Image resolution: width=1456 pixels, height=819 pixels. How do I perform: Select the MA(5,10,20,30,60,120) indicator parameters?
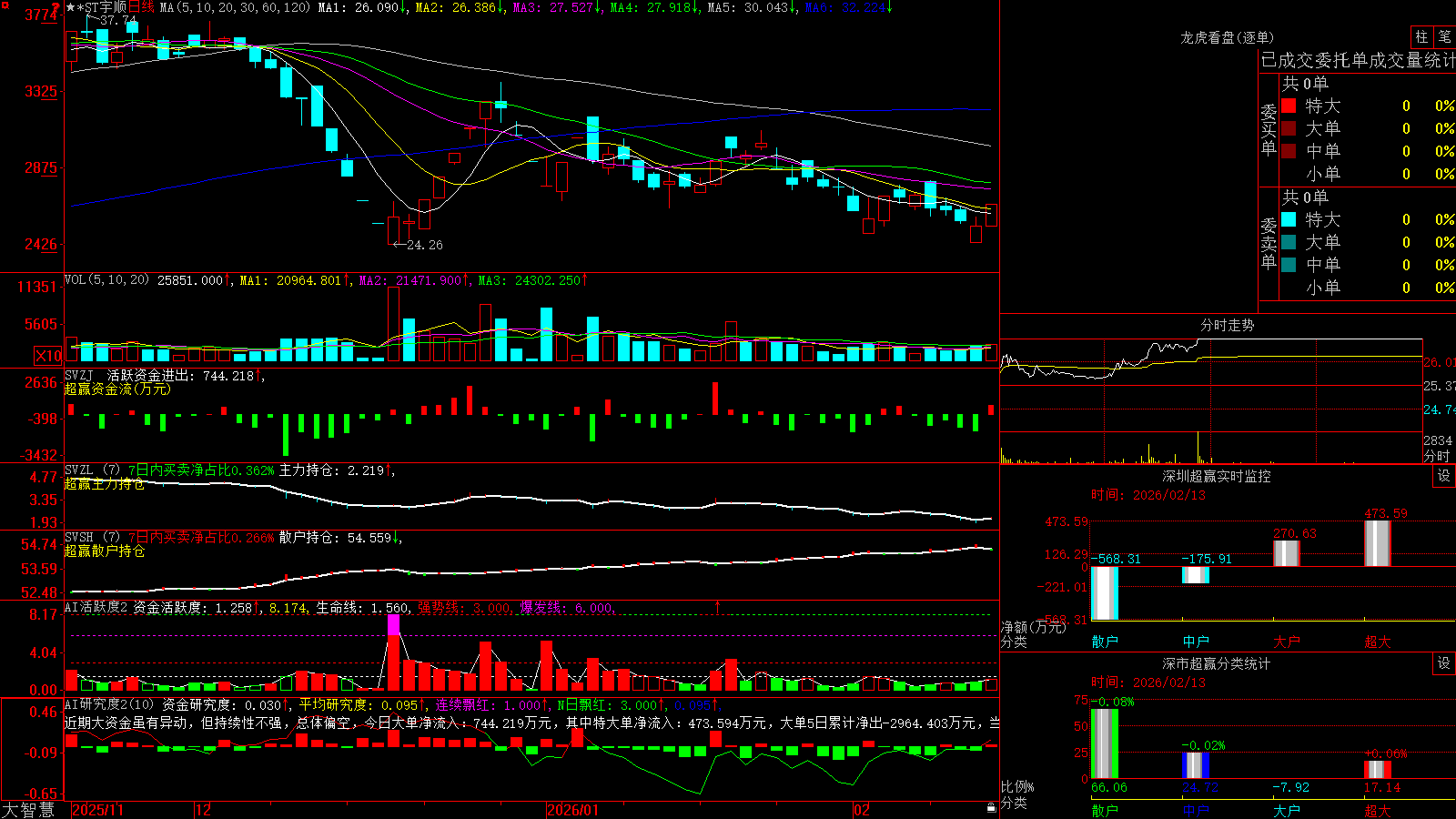tap(235, 7)
